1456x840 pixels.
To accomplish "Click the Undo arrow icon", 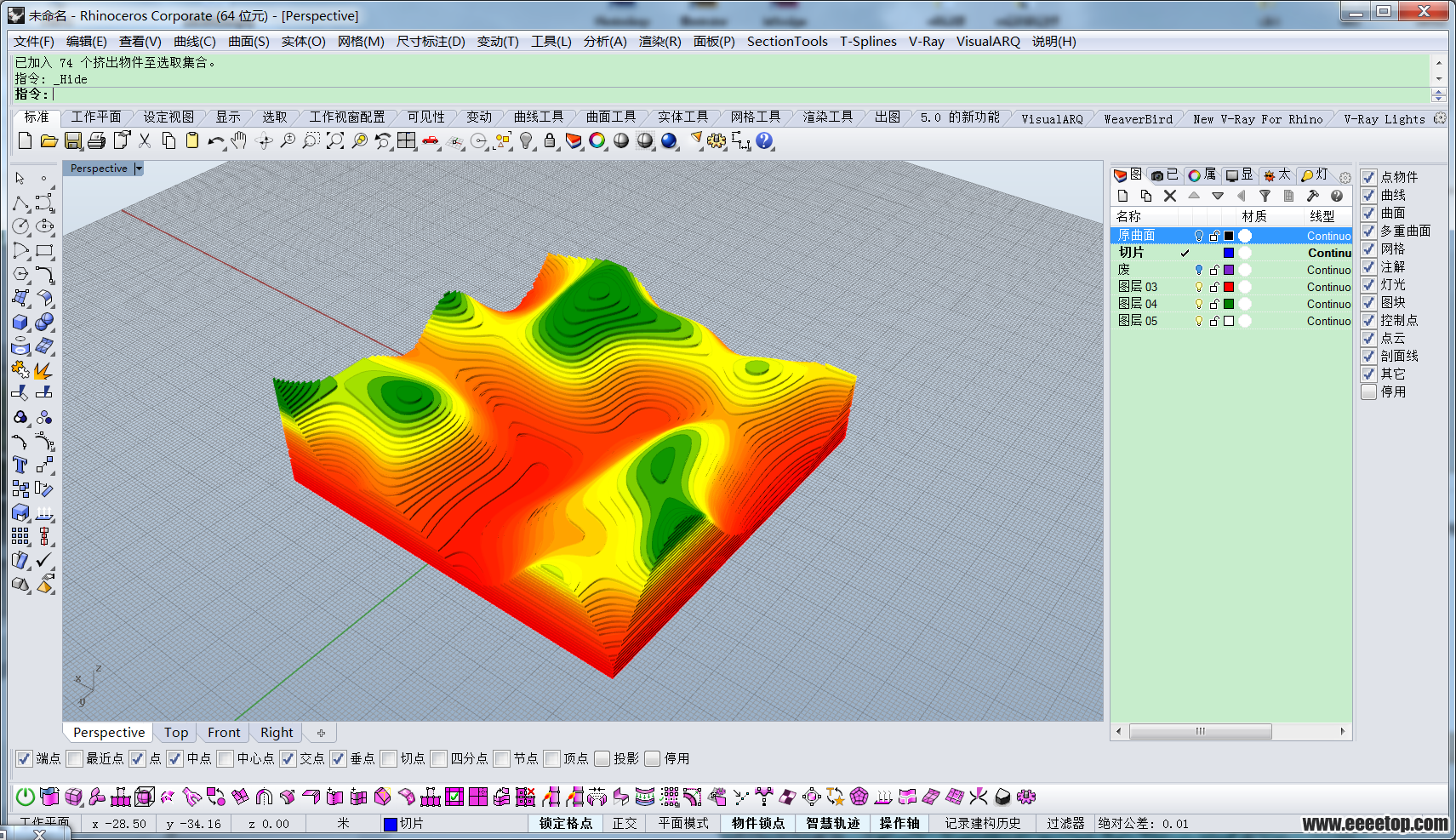I will [216, 140].
